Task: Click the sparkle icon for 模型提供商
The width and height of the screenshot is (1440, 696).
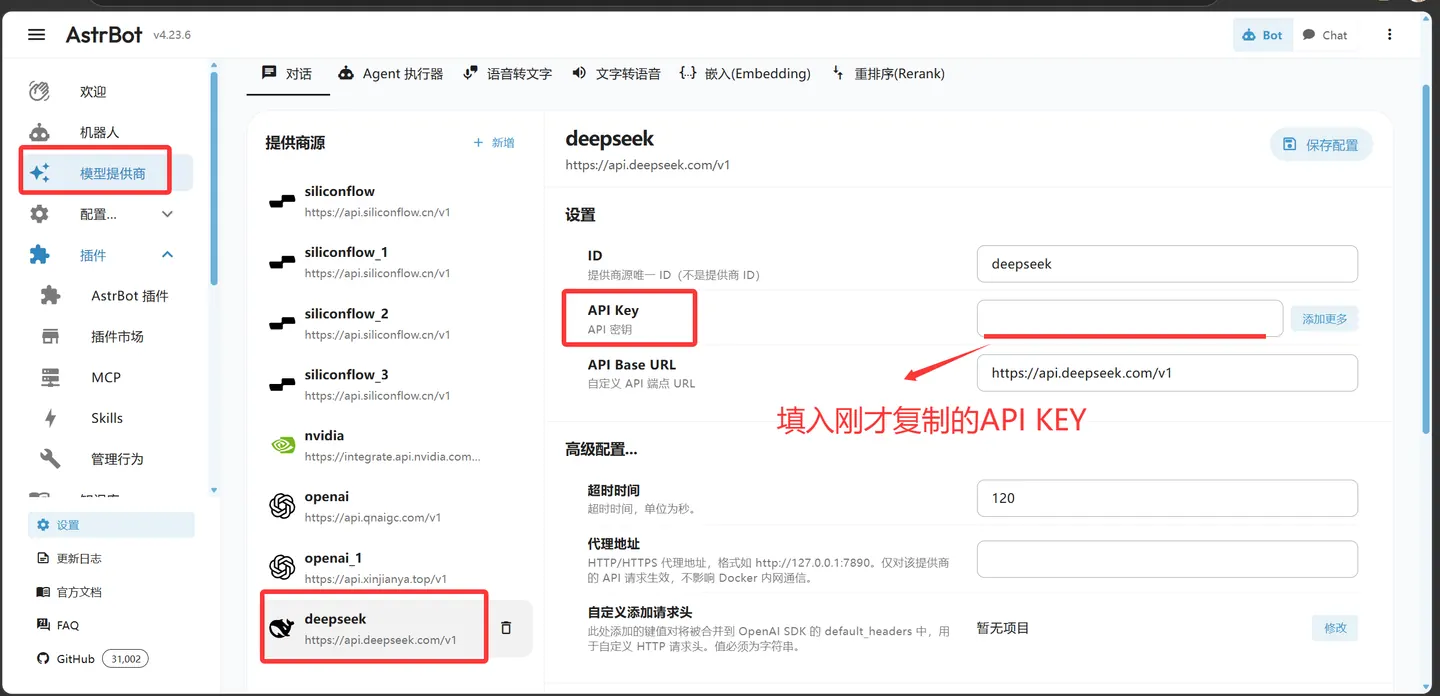Action: [39, 173]
